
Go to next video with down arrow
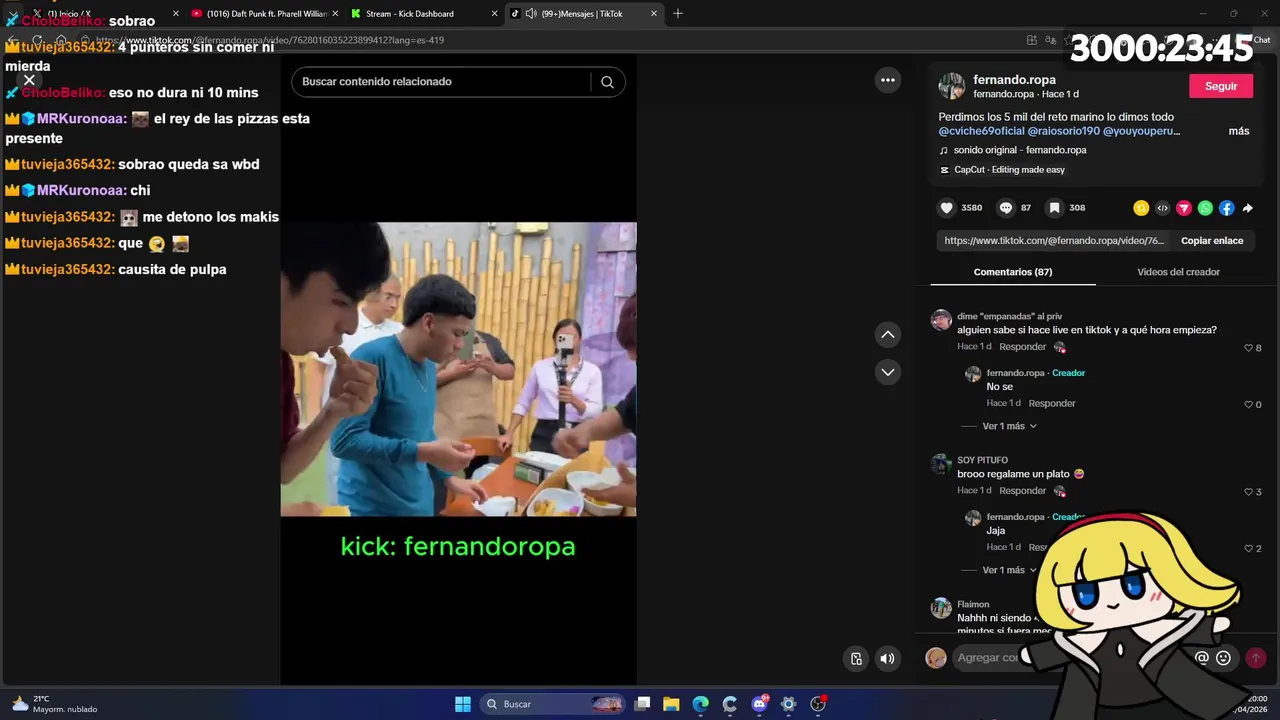(888, 372)
